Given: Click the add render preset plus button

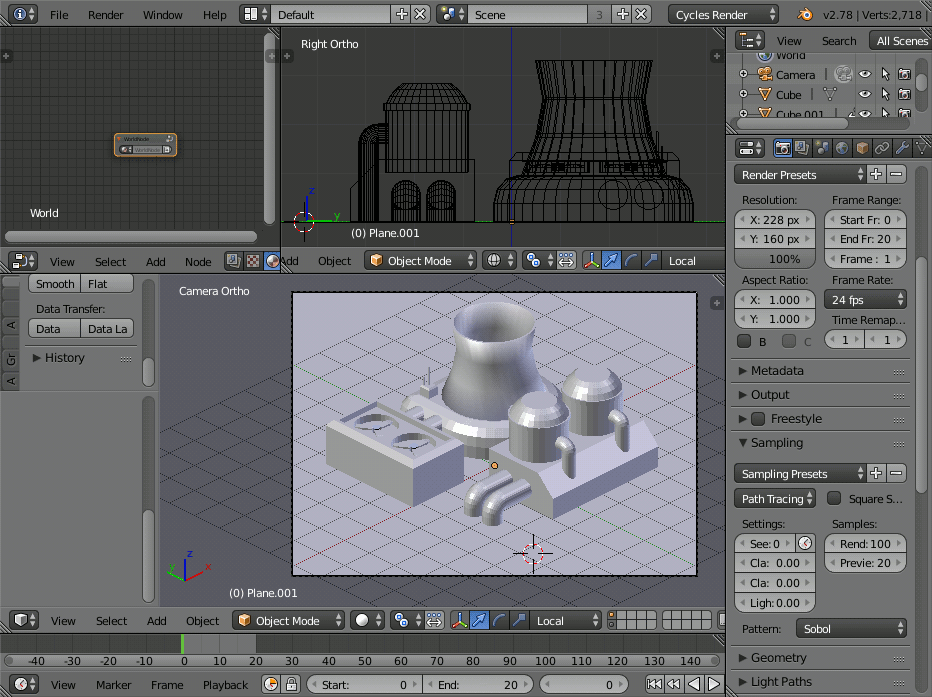Looking at the screenshot, I should coord(876,175).
